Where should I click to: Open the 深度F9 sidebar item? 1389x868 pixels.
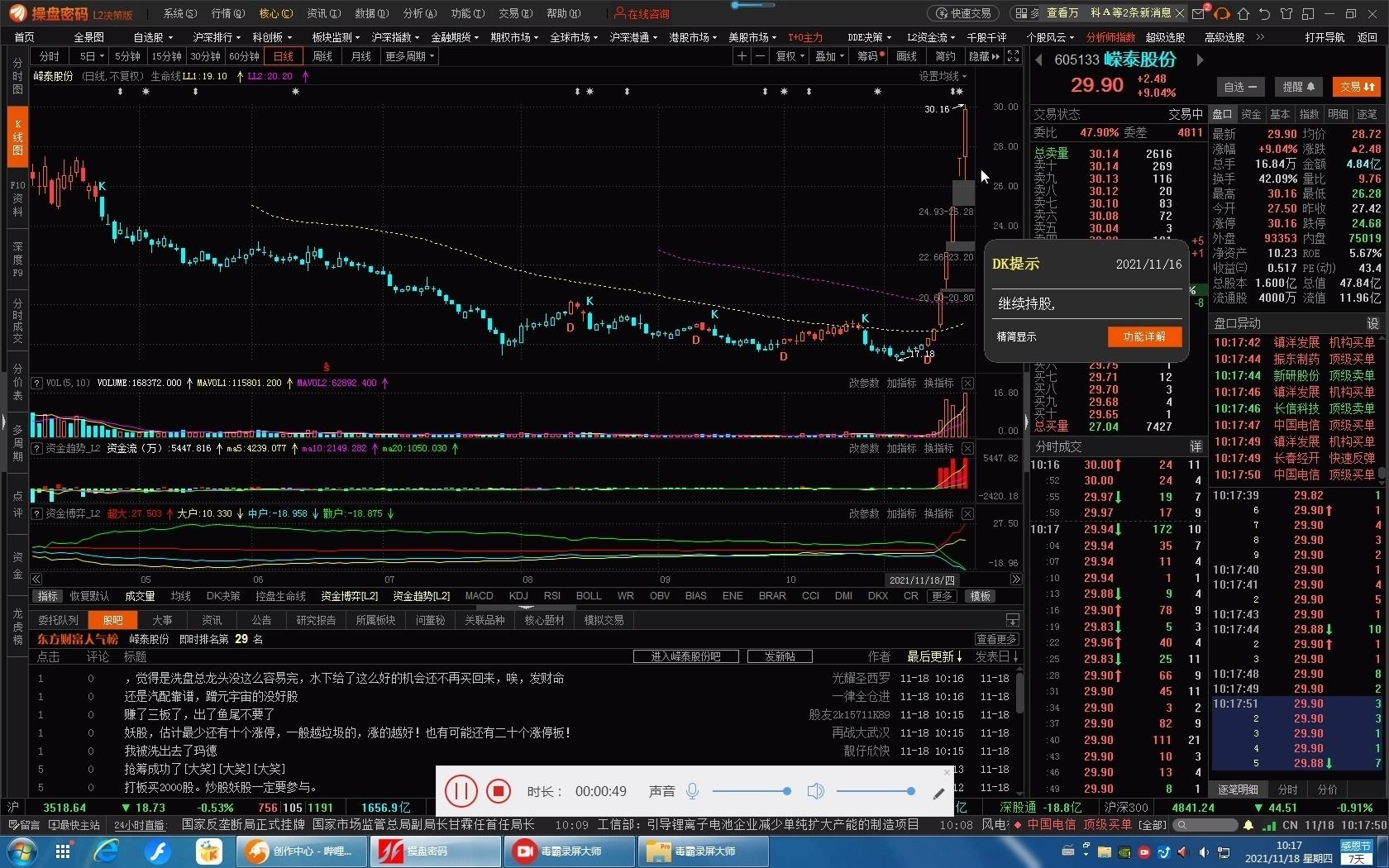point(17,259)
